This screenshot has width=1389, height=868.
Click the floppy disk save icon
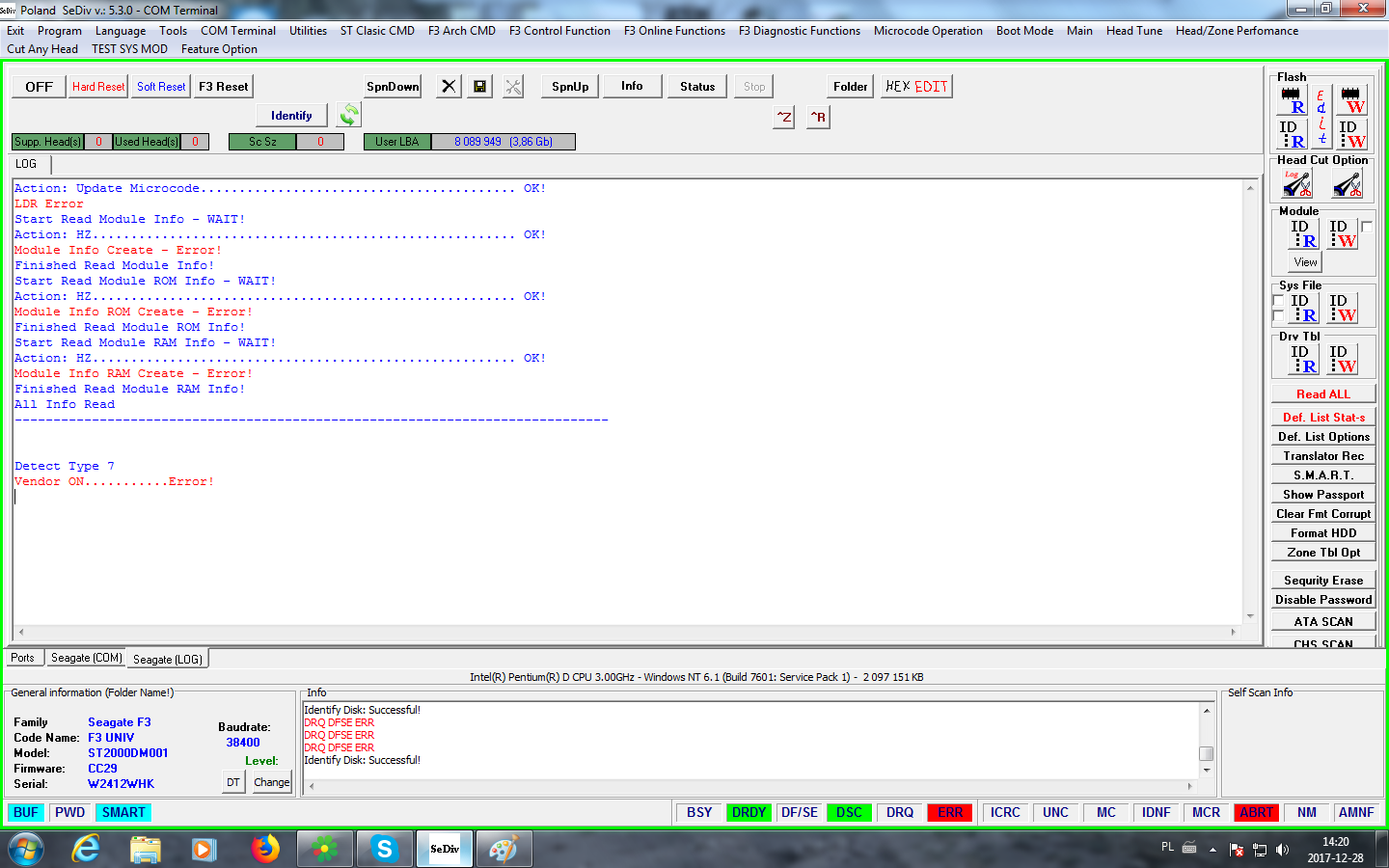tap(479, 87)
